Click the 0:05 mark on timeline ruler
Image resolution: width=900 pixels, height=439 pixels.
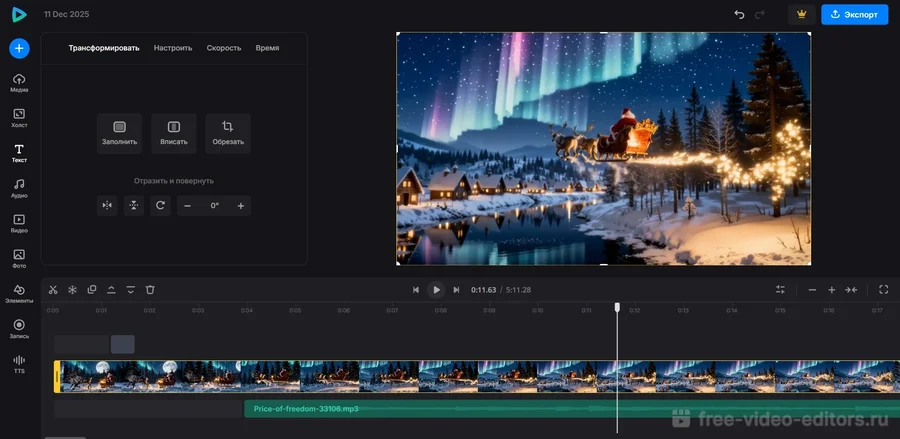tap(295, 310)
